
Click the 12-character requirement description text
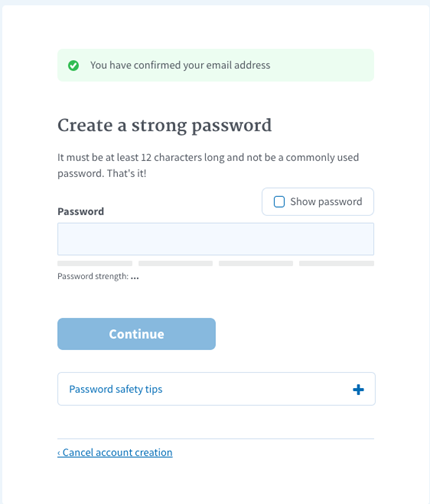coord(208,165)
